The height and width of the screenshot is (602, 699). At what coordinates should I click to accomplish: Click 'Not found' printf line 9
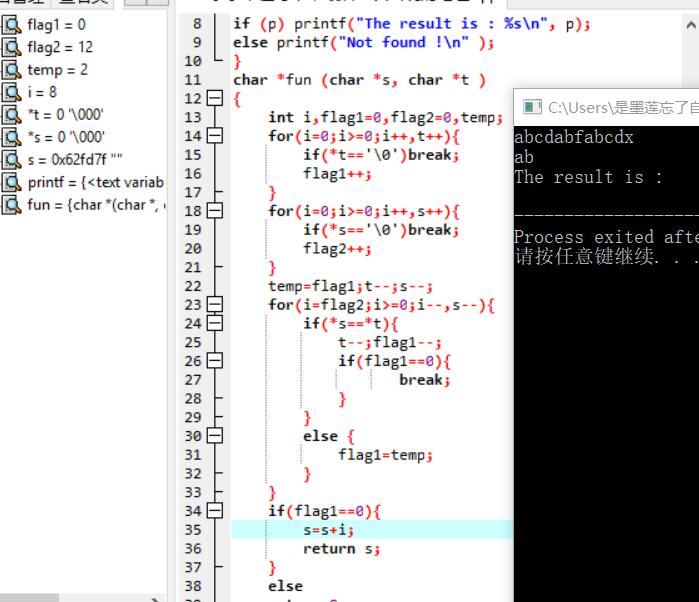click(x=363, y=42)
